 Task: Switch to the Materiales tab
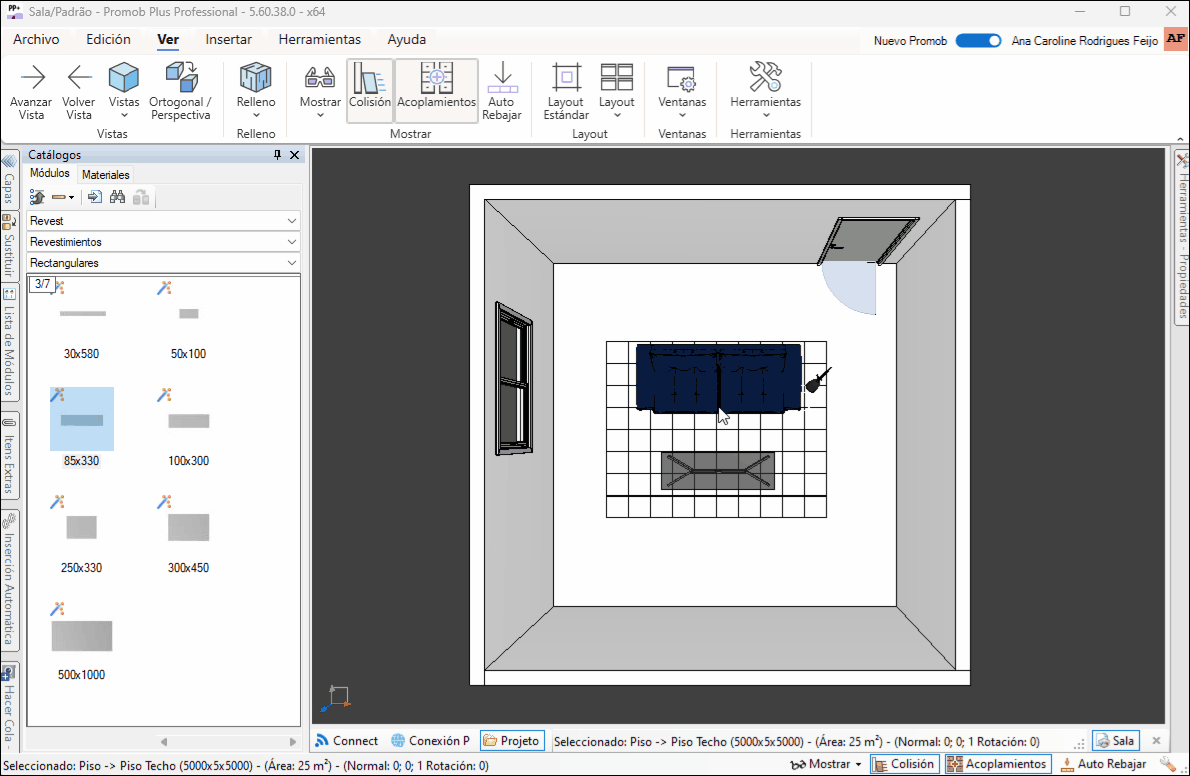click(105, 175)
